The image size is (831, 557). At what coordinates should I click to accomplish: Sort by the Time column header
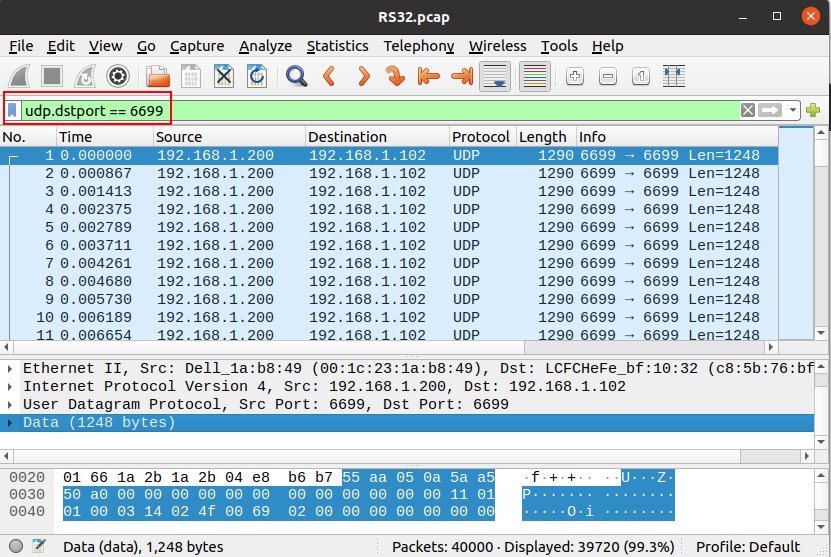tap(105, 137)
